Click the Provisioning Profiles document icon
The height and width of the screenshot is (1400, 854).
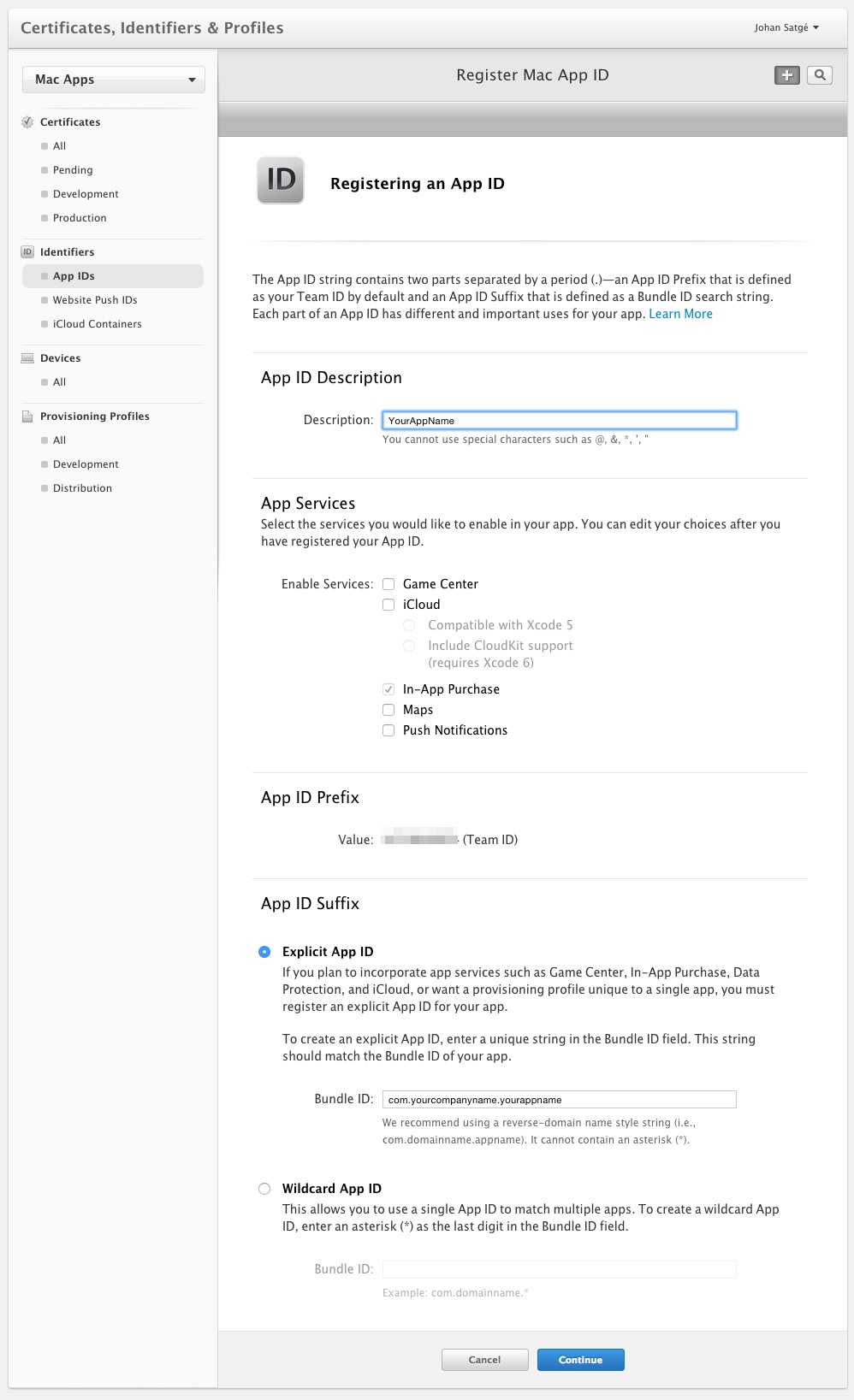pos(27,416)
